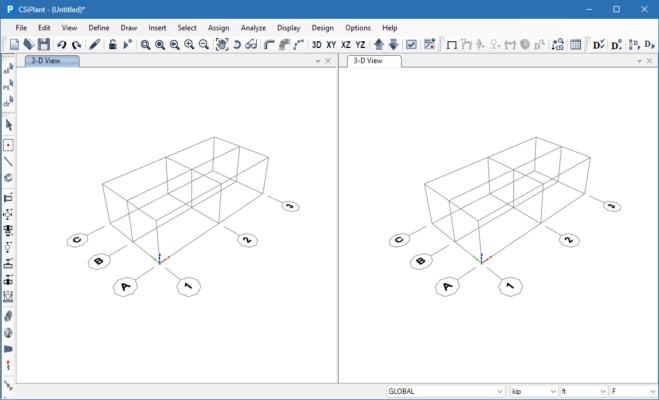
Task: Undo the last action
Action: 62,45
